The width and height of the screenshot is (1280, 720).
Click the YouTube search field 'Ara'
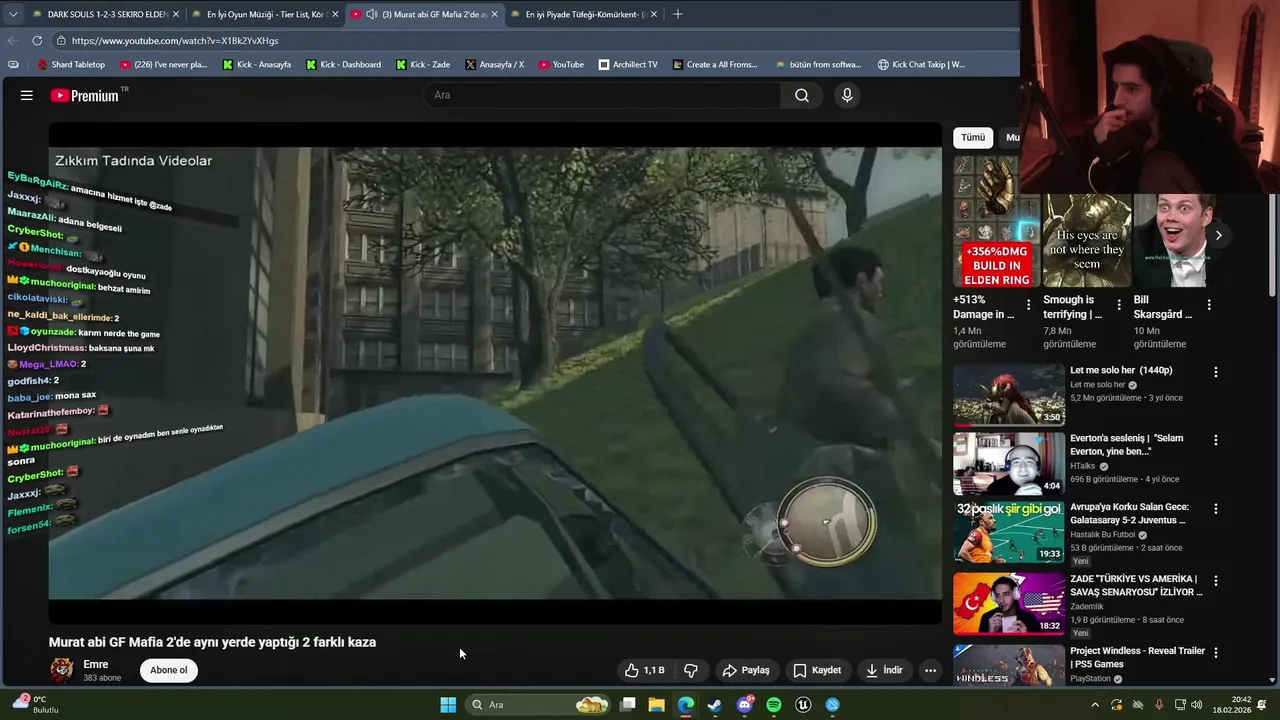coord(603,95)
